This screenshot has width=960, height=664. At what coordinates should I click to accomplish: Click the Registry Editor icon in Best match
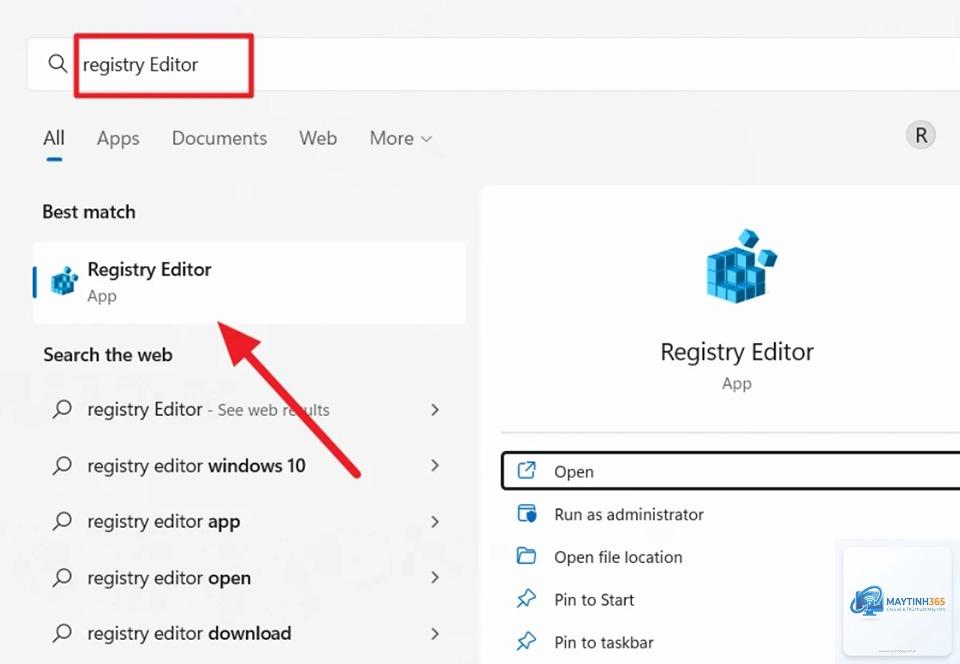coord(64,281)
